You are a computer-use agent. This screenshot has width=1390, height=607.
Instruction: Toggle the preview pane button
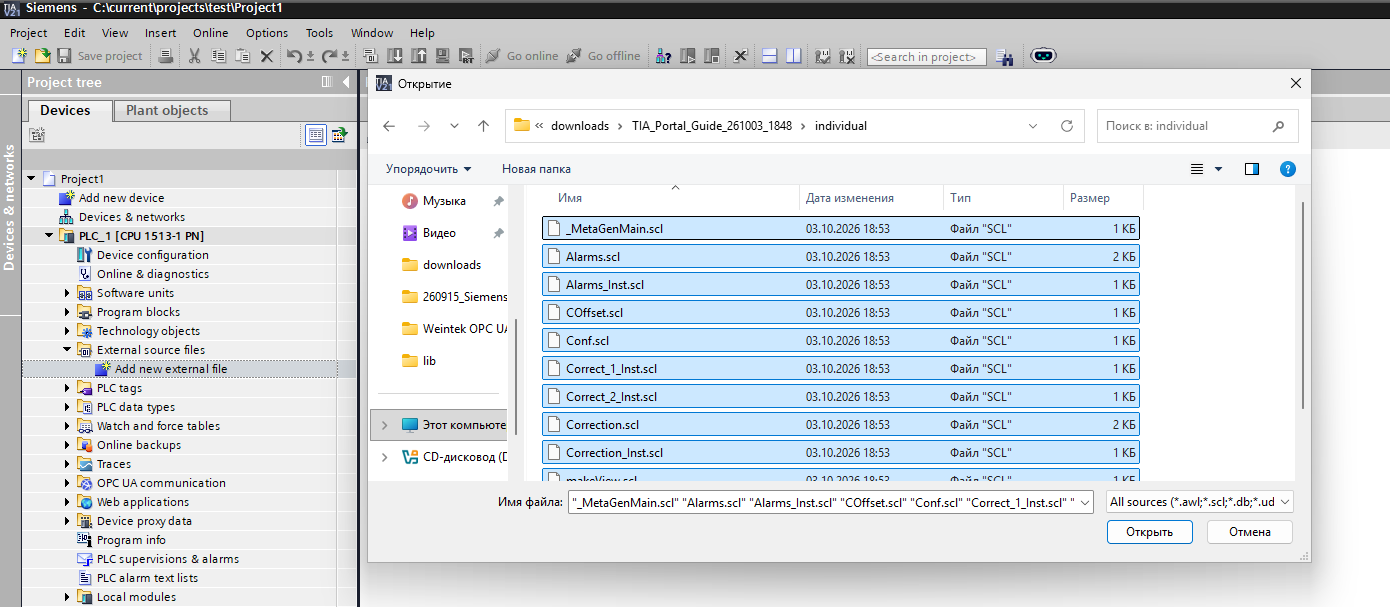click(x=1251, y=169)
